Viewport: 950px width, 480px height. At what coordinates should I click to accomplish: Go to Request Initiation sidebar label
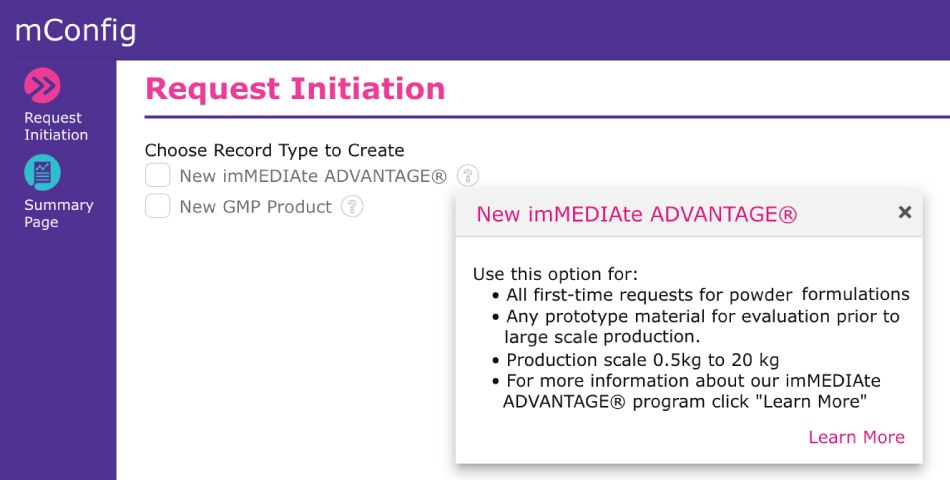pos(56,126)
